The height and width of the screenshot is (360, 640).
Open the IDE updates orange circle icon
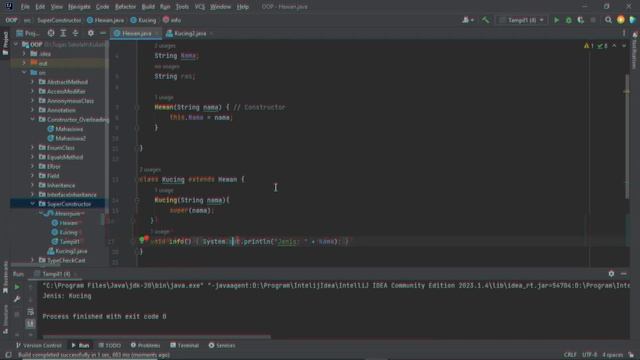point(620,20)
